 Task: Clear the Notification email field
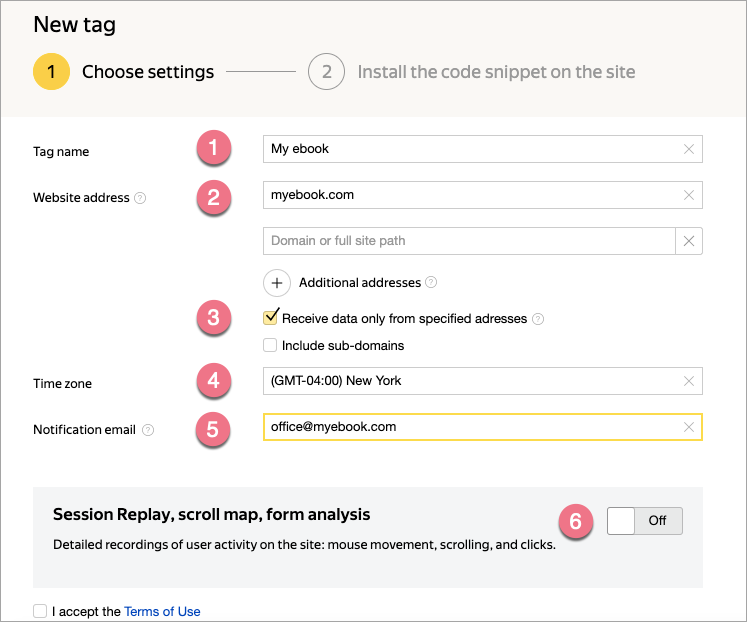688,427
